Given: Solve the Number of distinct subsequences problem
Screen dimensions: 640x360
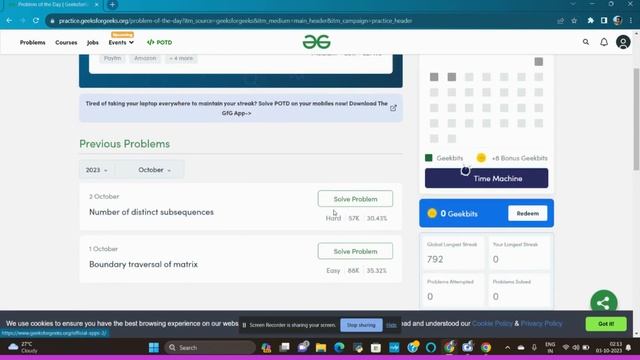Looking at the screenshot, I should tap(355, 199).
